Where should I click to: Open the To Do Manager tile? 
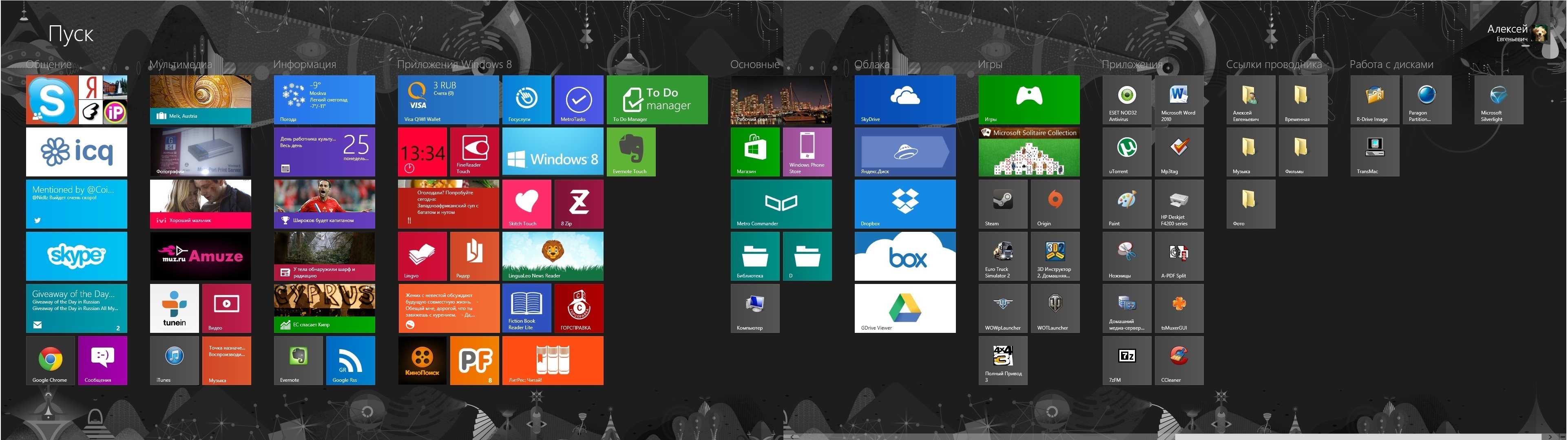(657, 100)
